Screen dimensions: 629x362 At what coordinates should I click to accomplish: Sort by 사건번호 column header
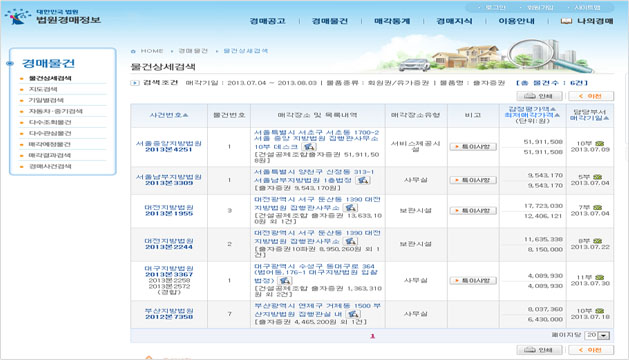point(169,115)
